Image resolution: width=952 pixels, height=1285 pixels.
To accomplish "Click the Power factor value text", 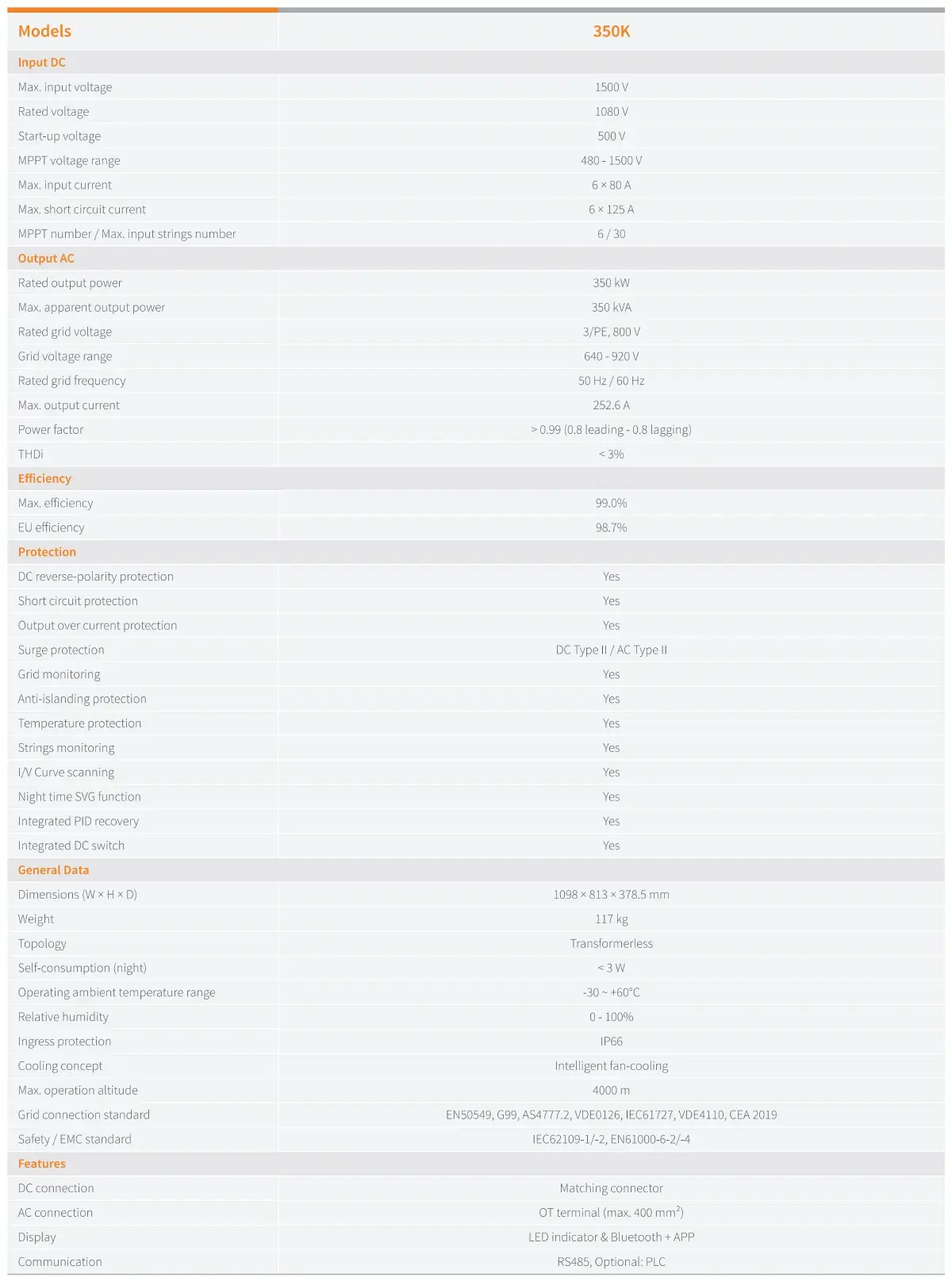I will click(x=611, y=429).
